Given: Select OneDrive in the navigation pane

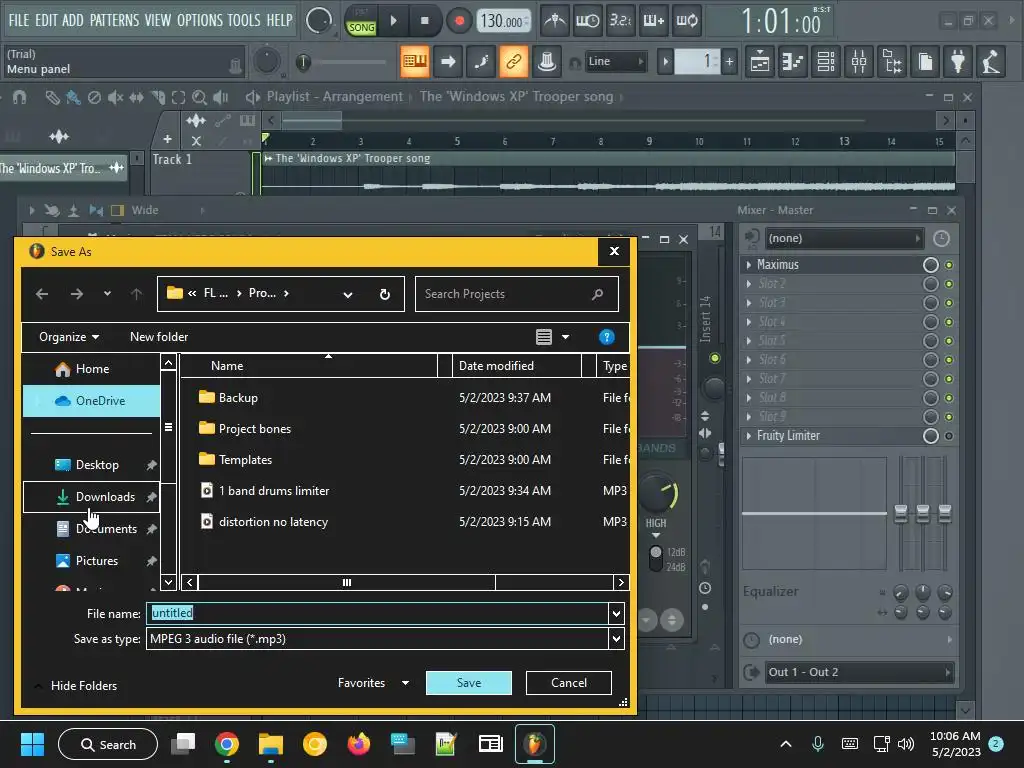Looking at the screenshot, I should point(91,401).
